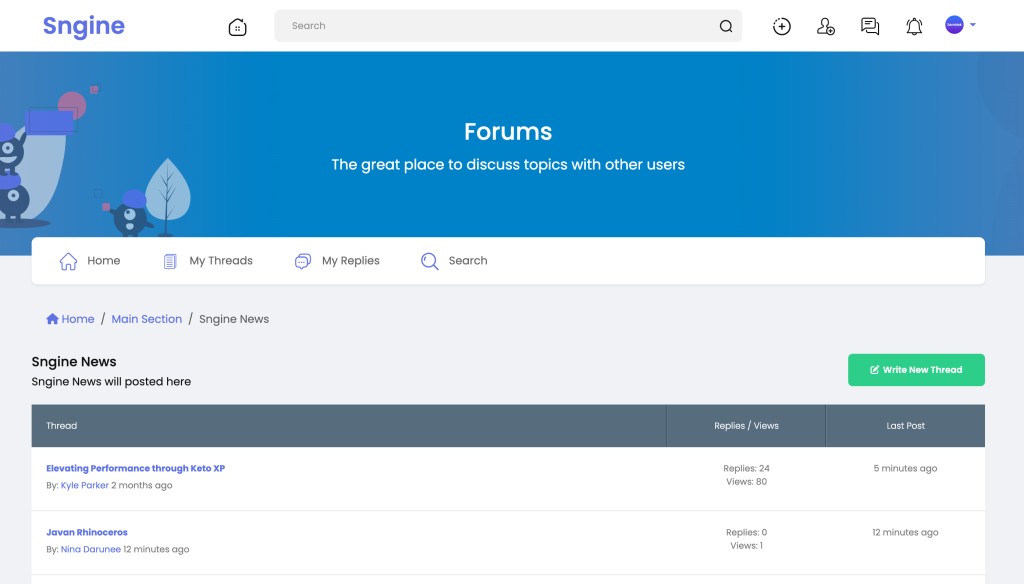The image size is (1024, 584).
Task: Click the Last Post column header
Action: click(x=905, y=426)
